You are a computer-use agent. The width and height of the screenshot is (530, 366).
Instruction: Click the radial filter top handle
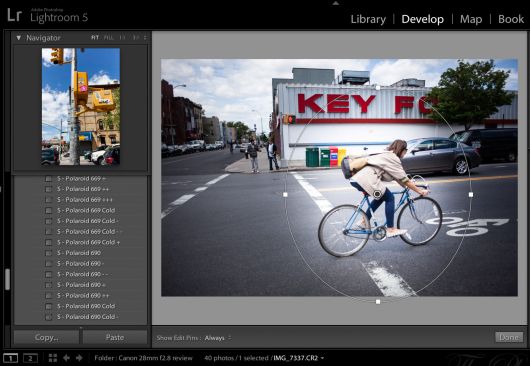378,88
